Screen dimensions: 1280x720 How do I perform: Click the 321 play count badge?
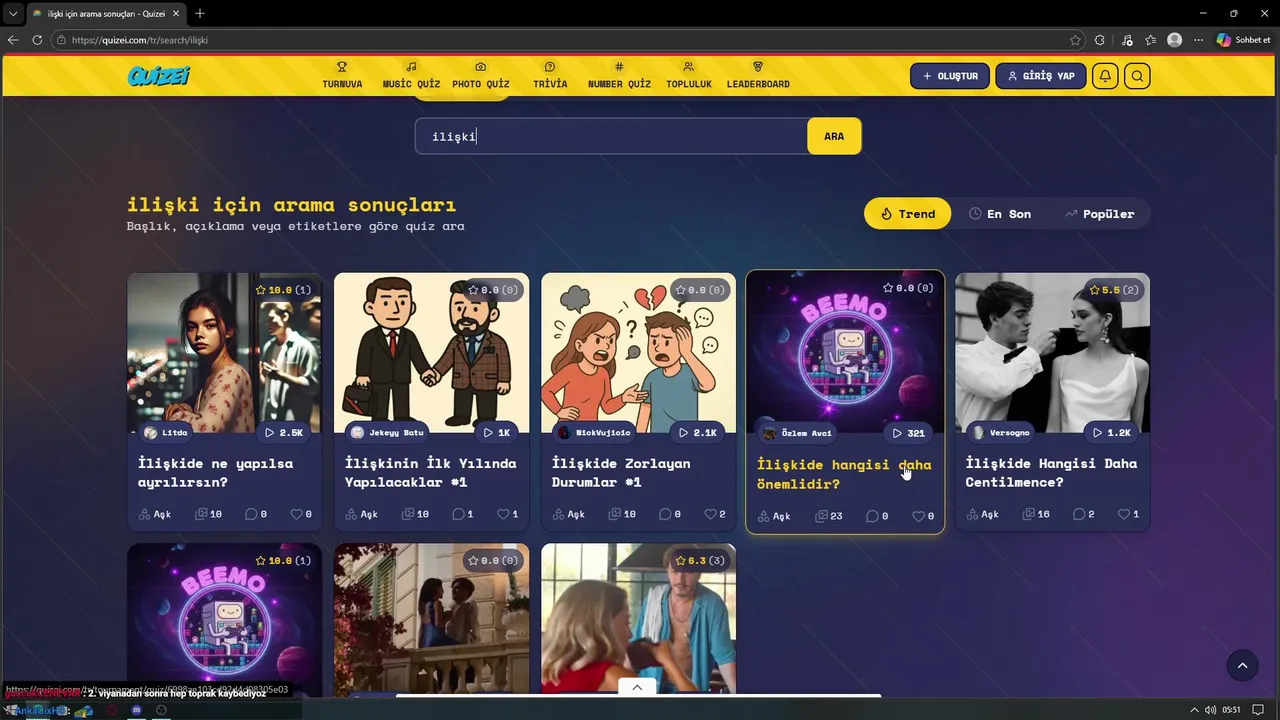[908, 433]
